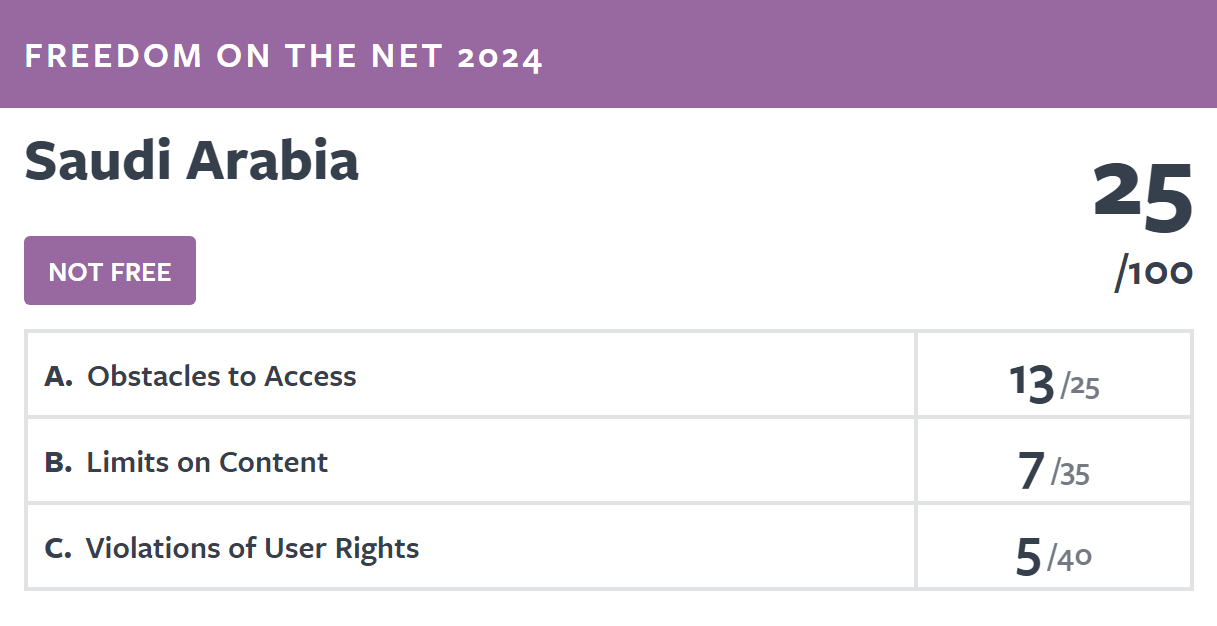Click the total score 25
Viewport: 1217px width, 626px height.
pyautogui.click(x=1143, y=193)
